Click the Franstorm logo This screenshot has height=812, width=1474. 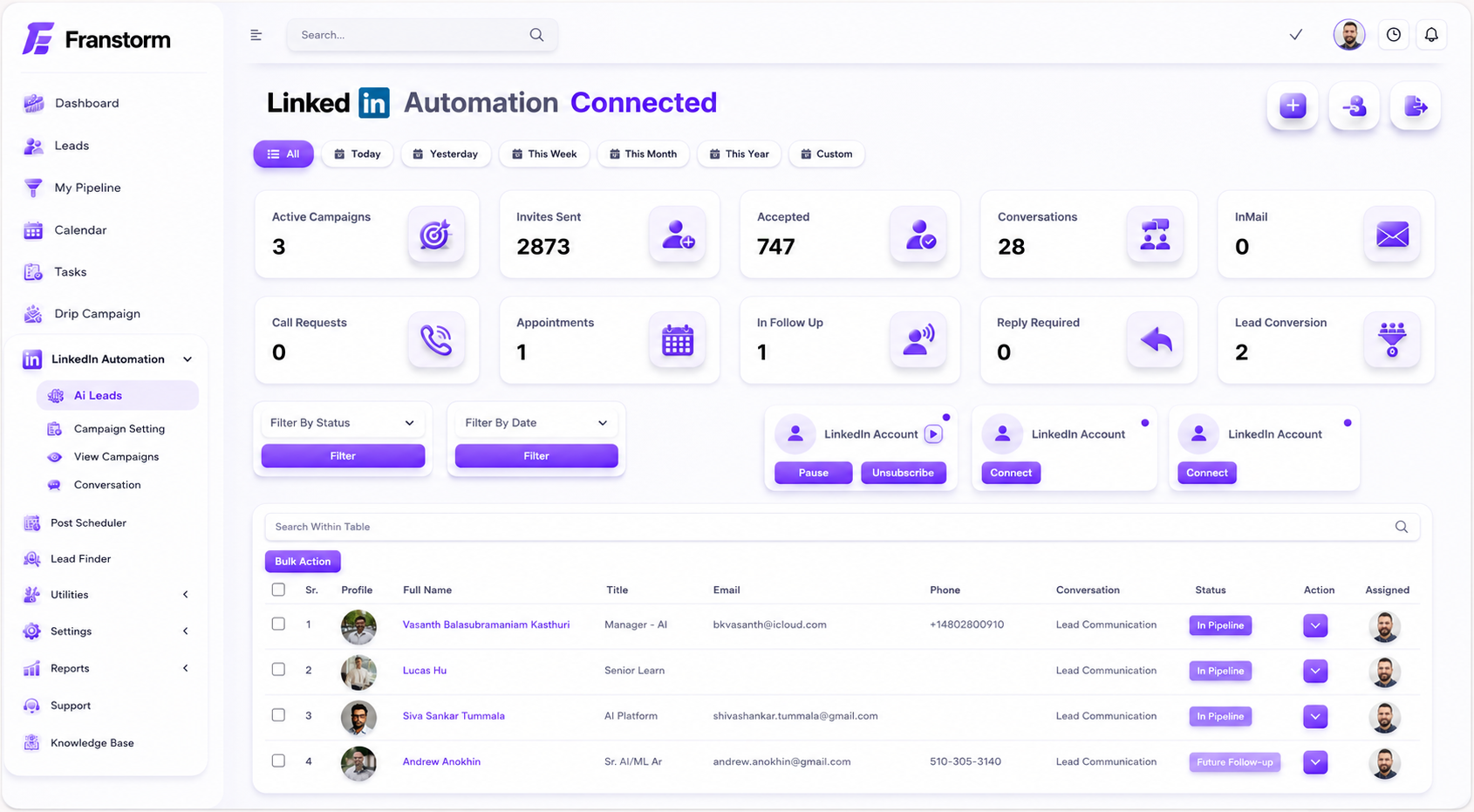point(96,39)
